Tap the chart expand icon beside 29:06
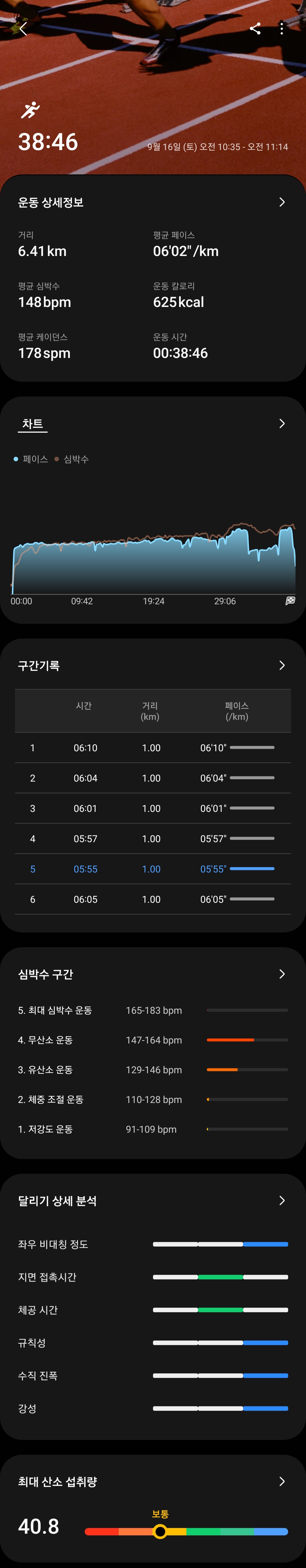 (290, 601)
